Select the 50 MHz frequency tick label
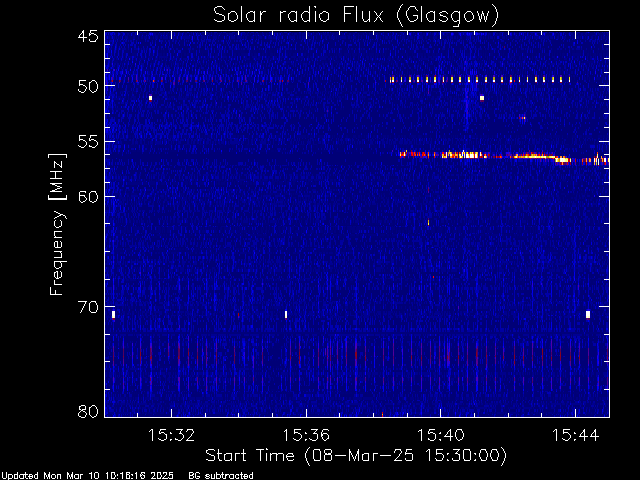 point(88,86)
